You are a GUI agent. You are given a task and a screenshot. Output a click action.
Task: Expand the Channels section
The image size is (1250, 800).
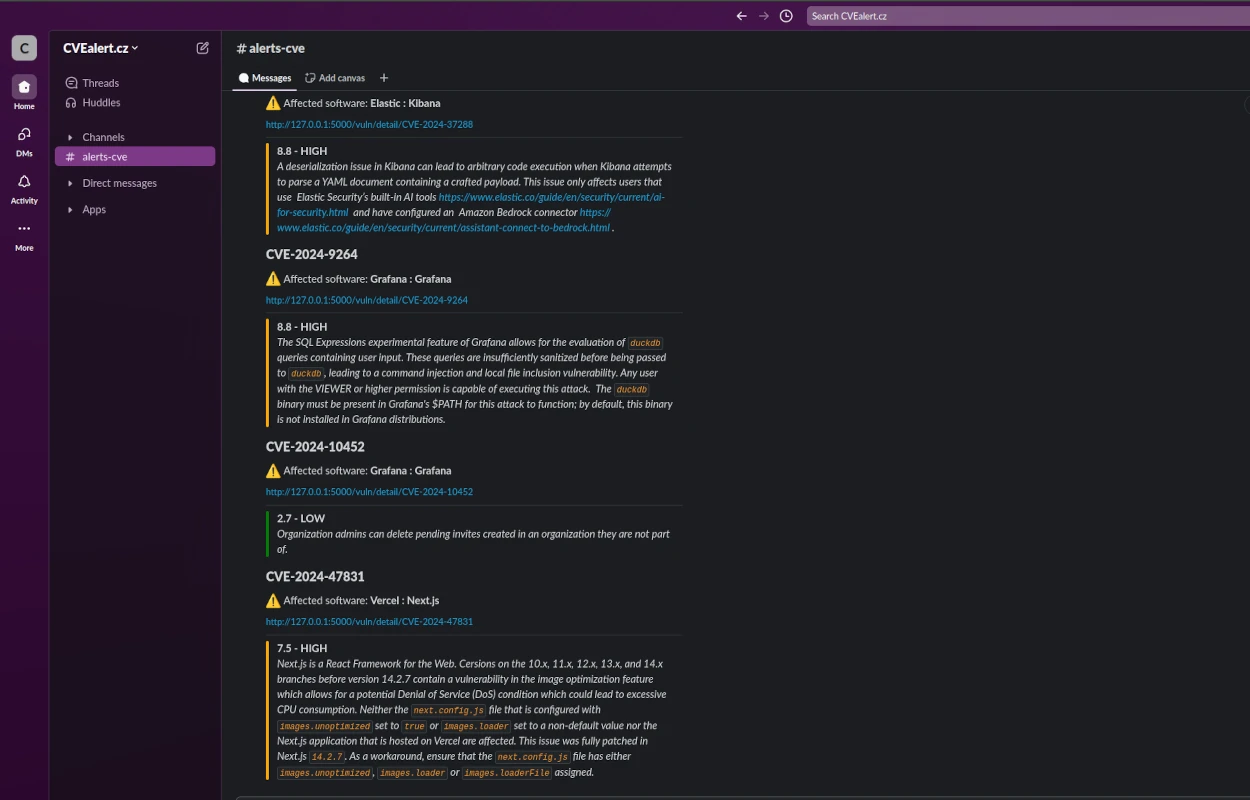point(69,137)
